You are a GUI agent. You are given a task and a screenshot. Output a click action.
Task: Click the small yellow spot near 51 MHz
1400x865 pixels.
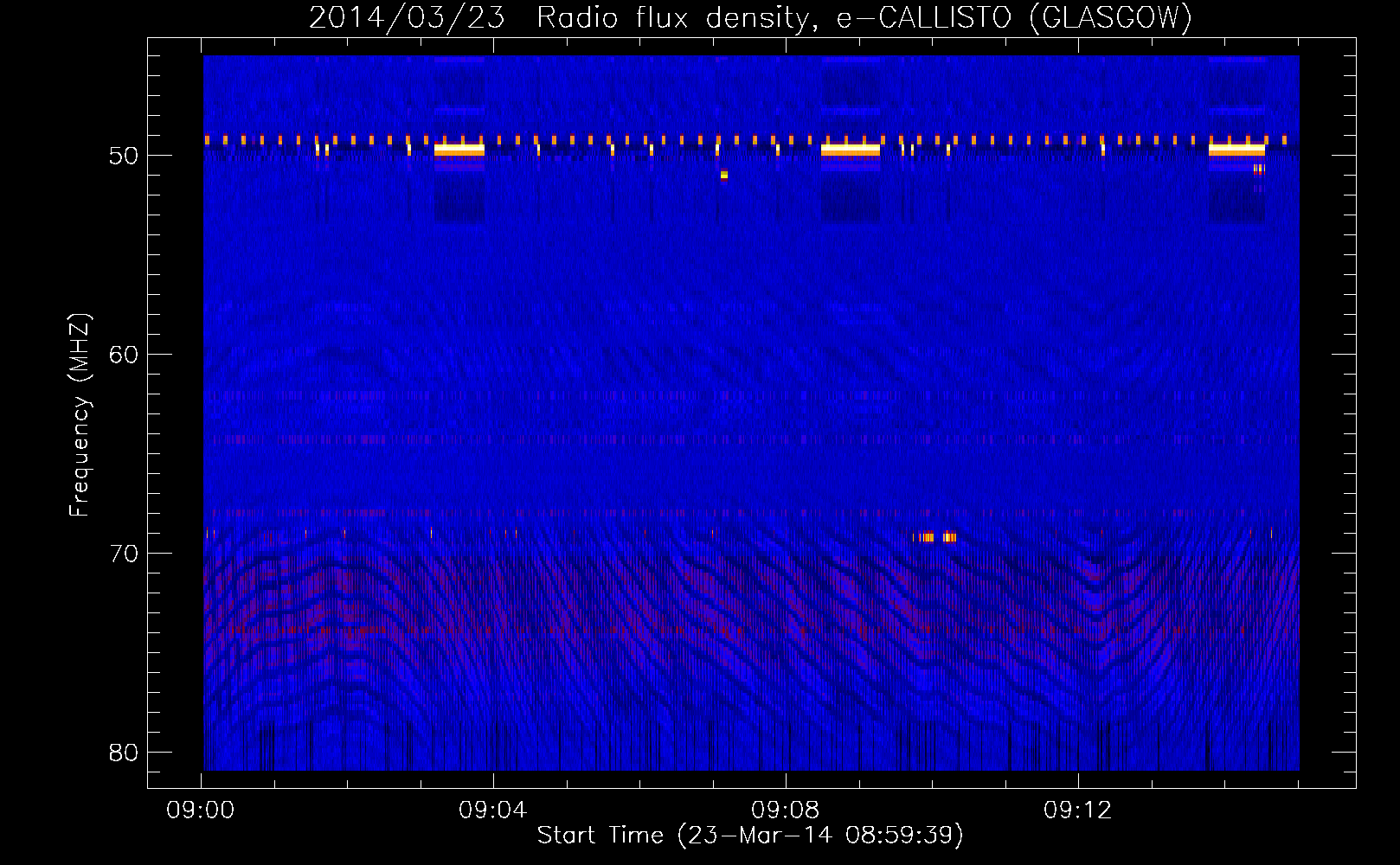(x=724, y=175)
